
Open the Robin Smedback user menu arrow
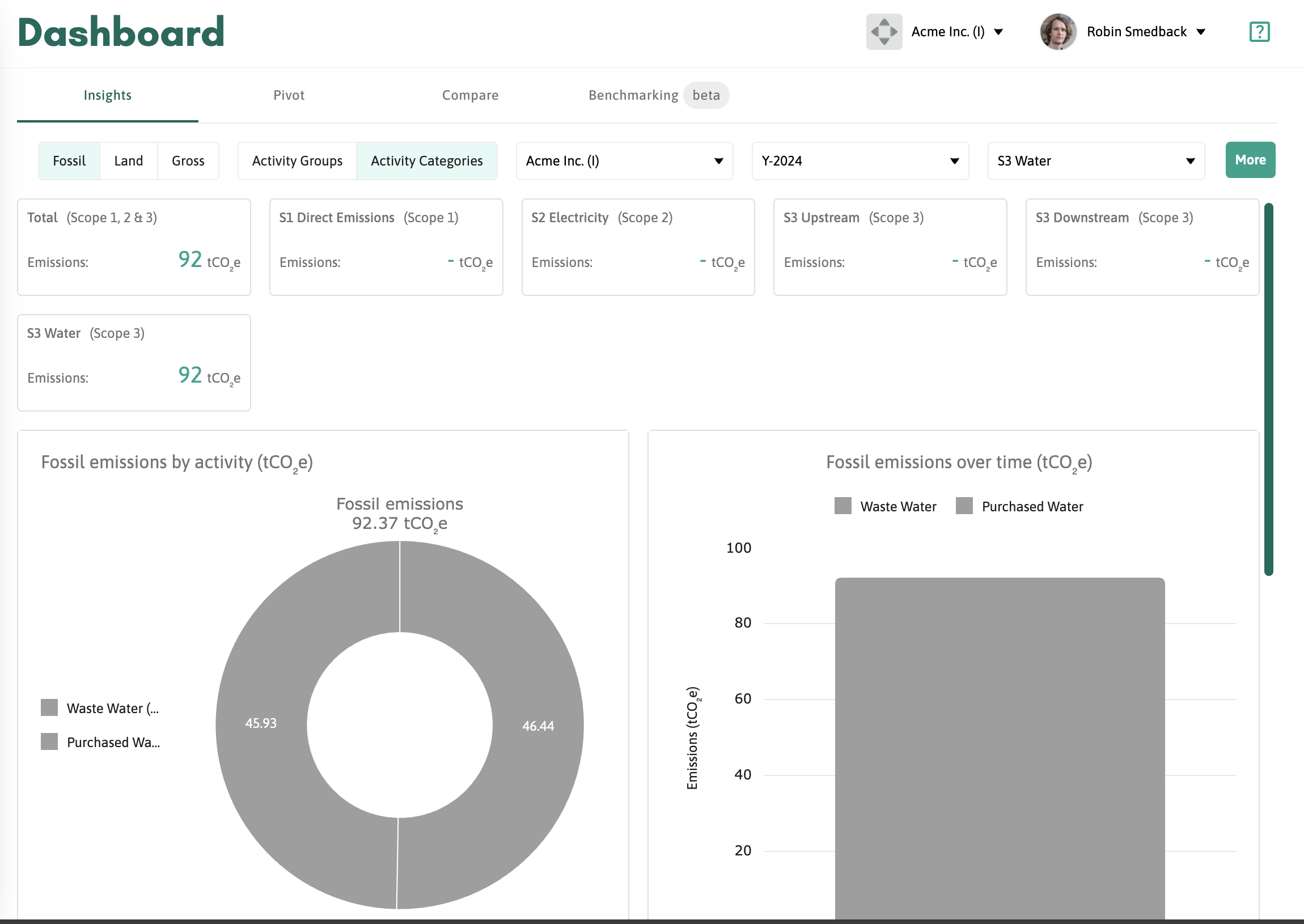pyautogui.click(x=1201, y=32)
